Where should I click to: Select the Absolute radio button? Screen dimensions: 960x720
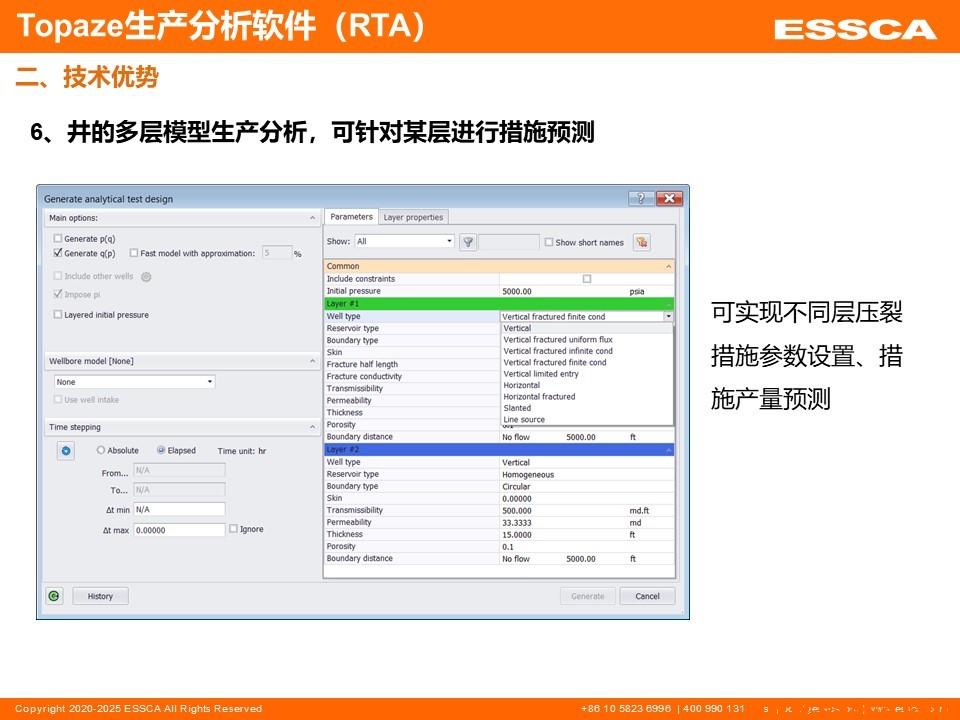pyautogui.click(x=101, y=450)
